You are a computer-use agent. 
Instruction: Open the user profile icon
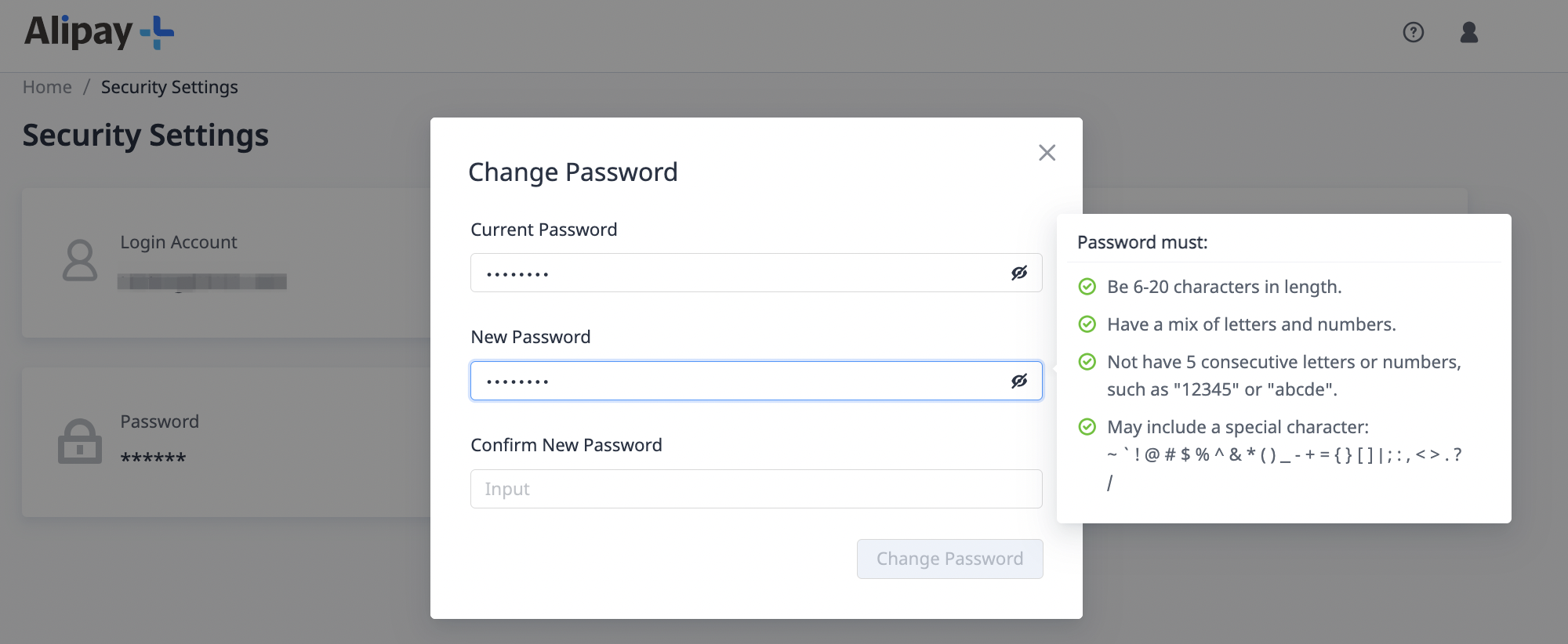(1470, 33)
